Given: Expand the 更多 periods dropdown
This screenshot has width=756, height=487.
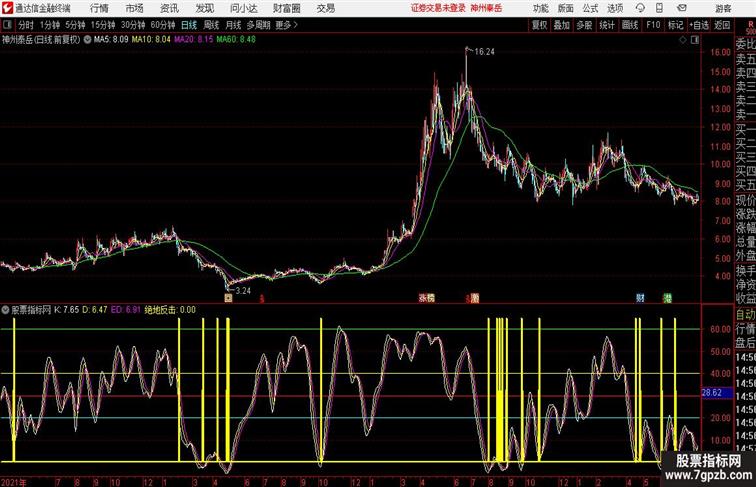Looking at the screenshot, I should click(286, 25).
